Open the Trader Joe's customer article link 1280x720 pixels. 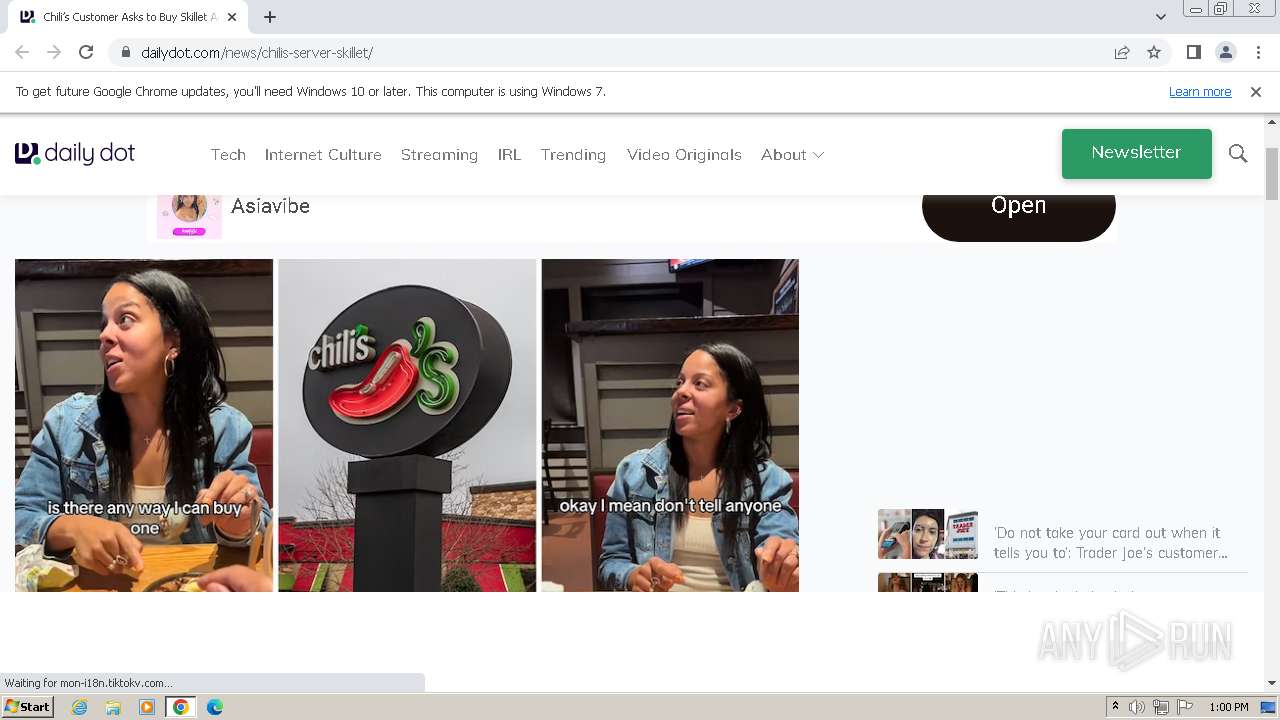coord(1110,542)
